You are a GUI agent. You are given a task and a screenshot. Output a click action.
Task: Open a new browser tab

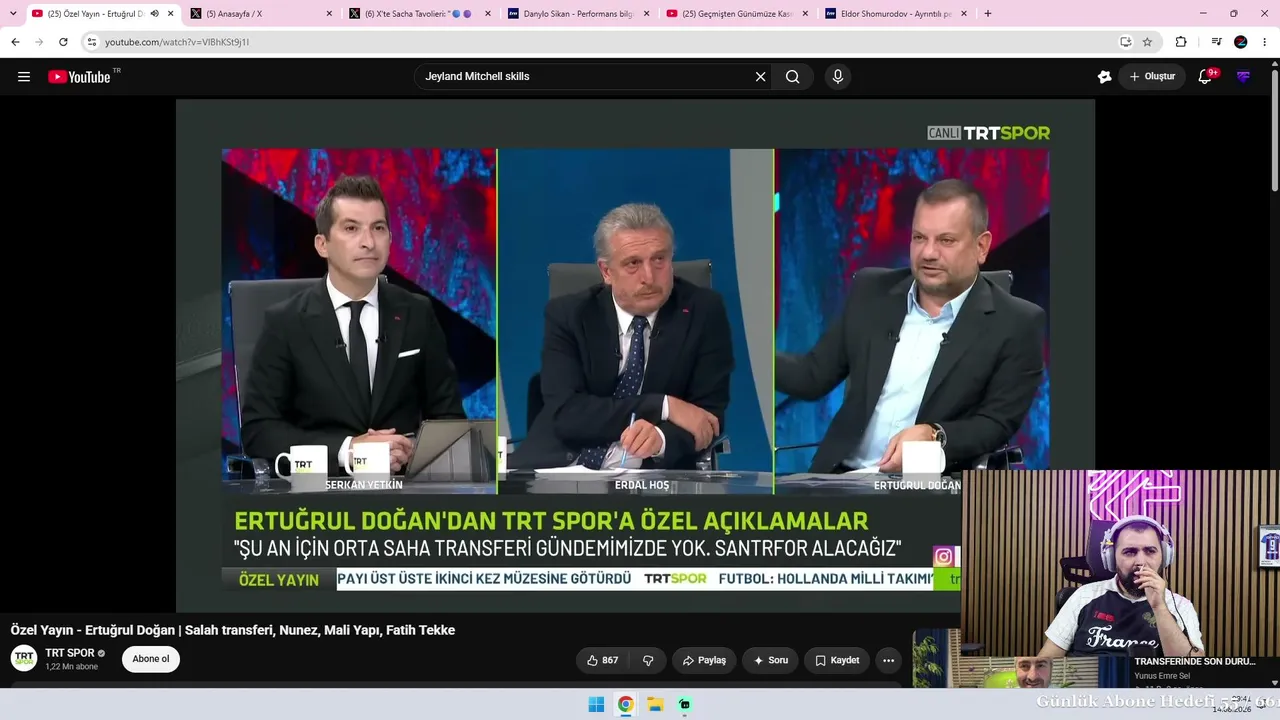[988, 14]
